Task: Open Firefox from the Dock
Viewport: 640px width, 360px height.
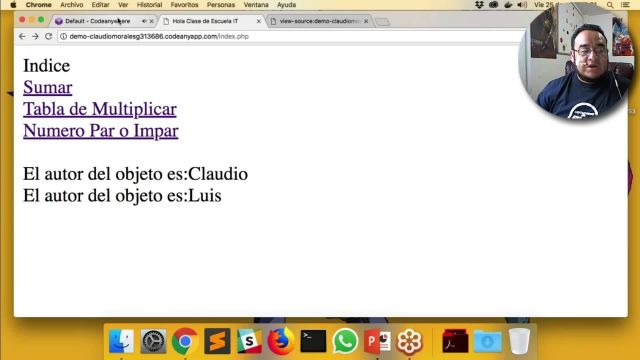Action: (281, 341)
